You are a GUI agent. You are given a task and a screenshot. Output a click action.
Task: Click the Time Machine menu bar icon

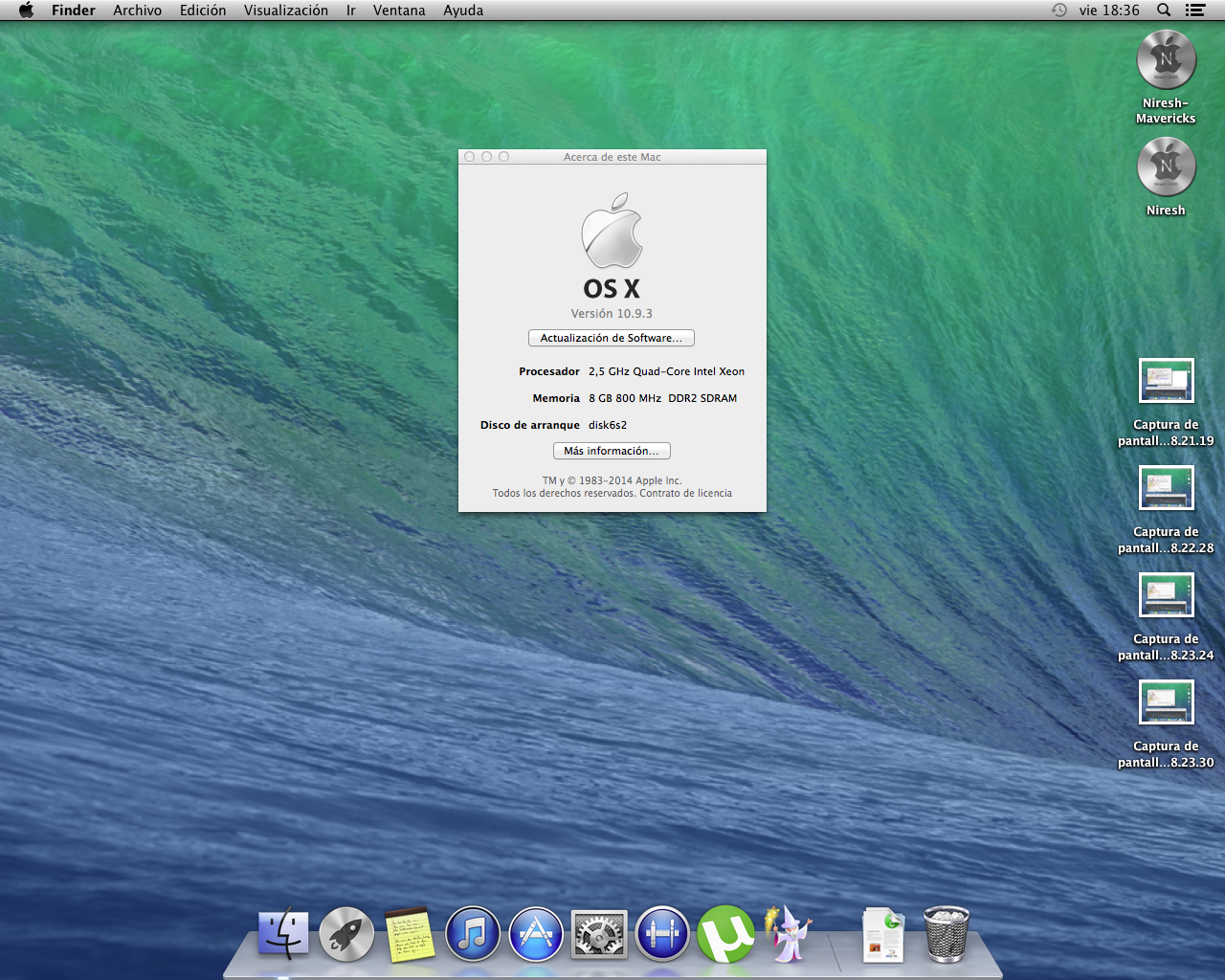pos(1059,11)
